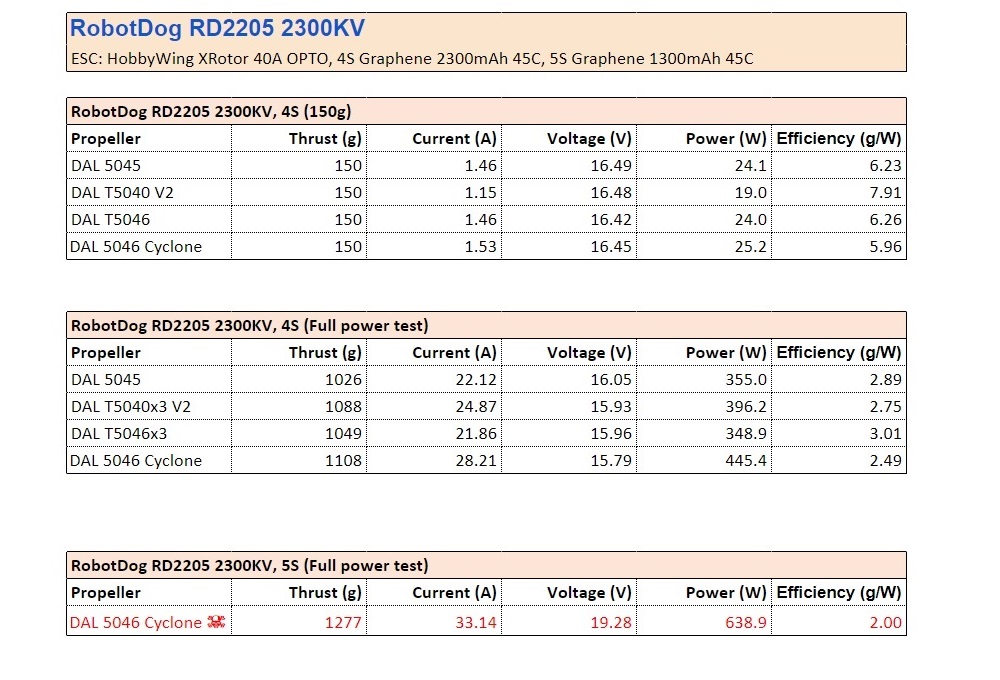This screenshot has height=680, width=1000.
Task: Click the DAL T5040x3 V2 propeller cell
Action: click(130, 407)
